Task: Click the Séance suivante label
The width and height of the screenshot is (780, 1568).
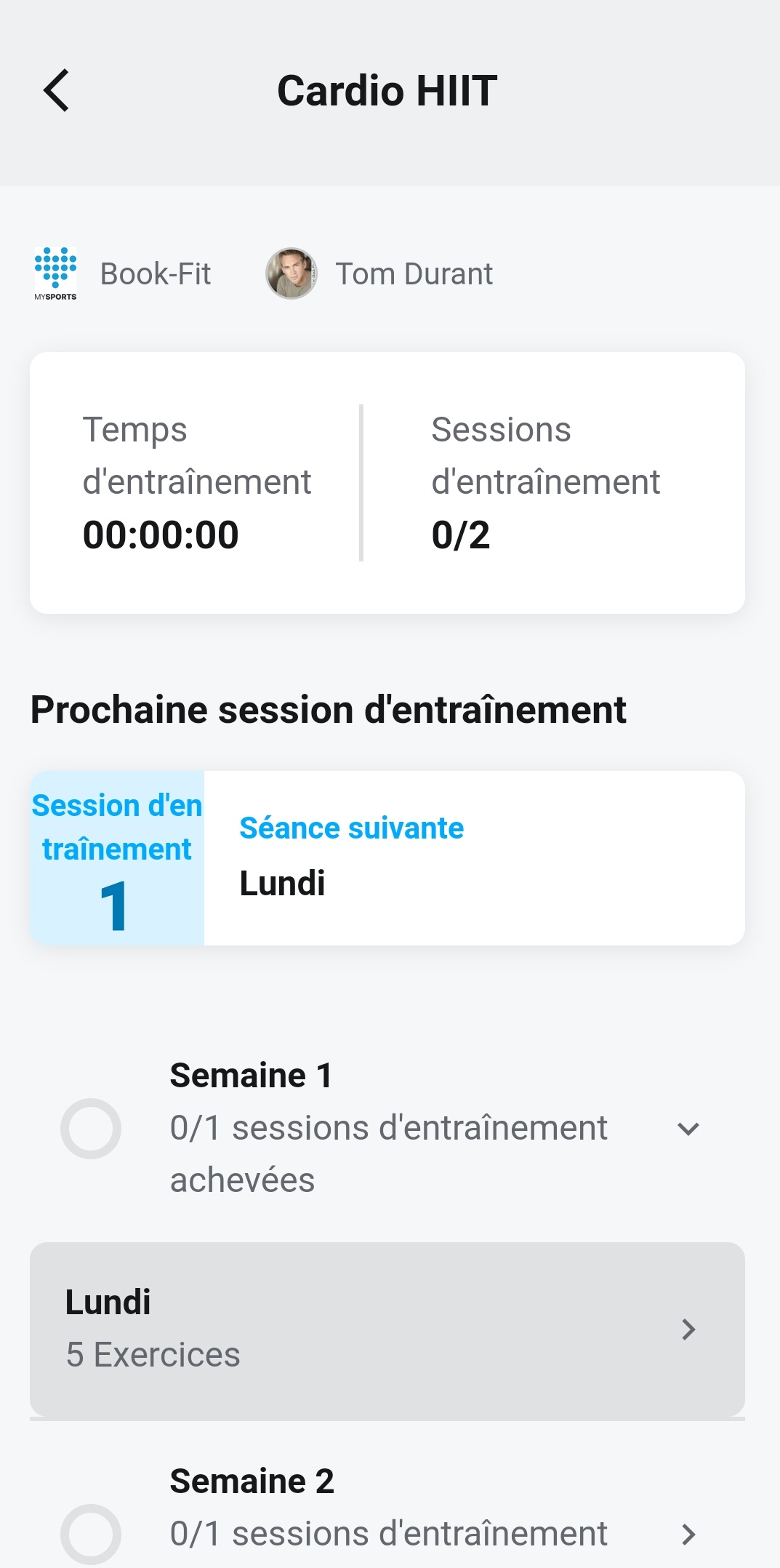Action: (x=352, y=828)
